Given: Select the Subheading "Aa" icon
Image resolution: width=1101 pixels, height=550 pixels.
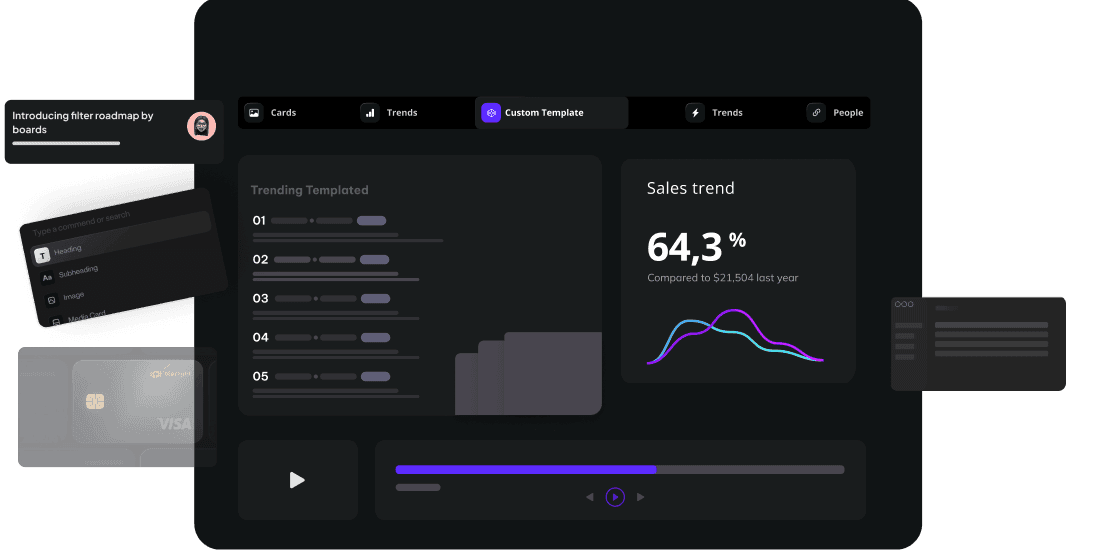Looking at the screenshot, I should (47, 277).
